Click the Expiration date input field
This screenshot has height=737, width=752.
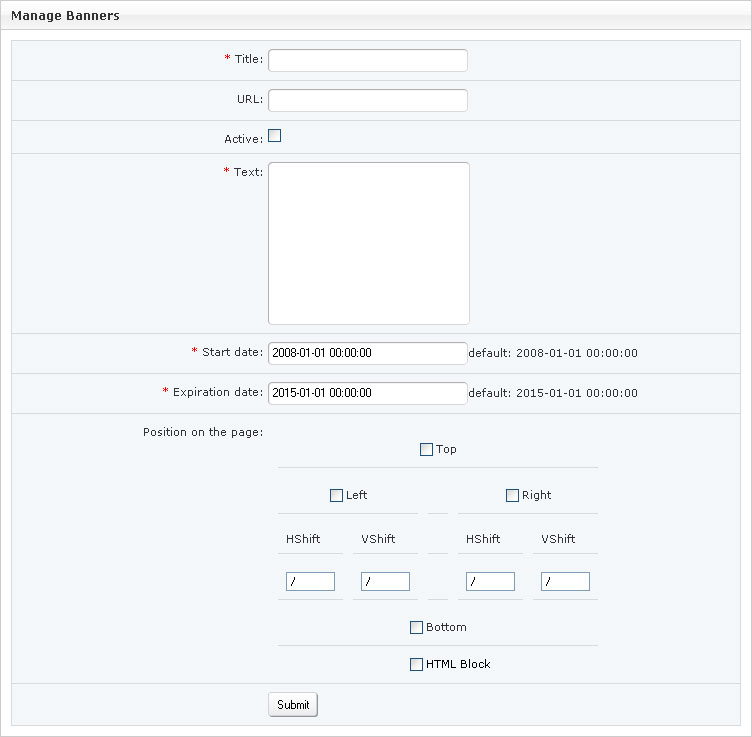pos(367,393)
